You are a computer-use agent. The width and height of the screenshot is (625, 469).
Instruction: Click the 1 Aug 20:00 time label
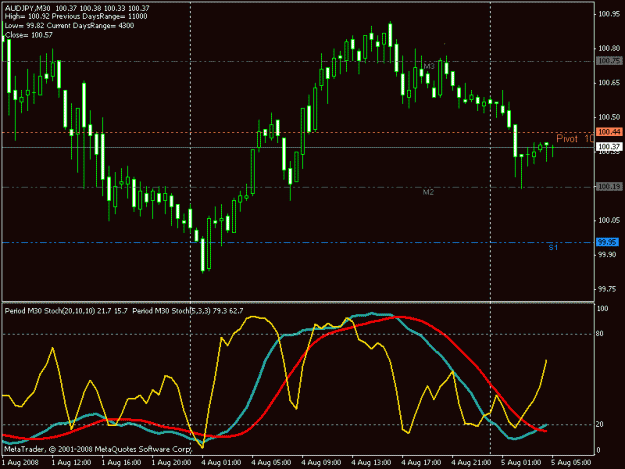pos(171,463)
